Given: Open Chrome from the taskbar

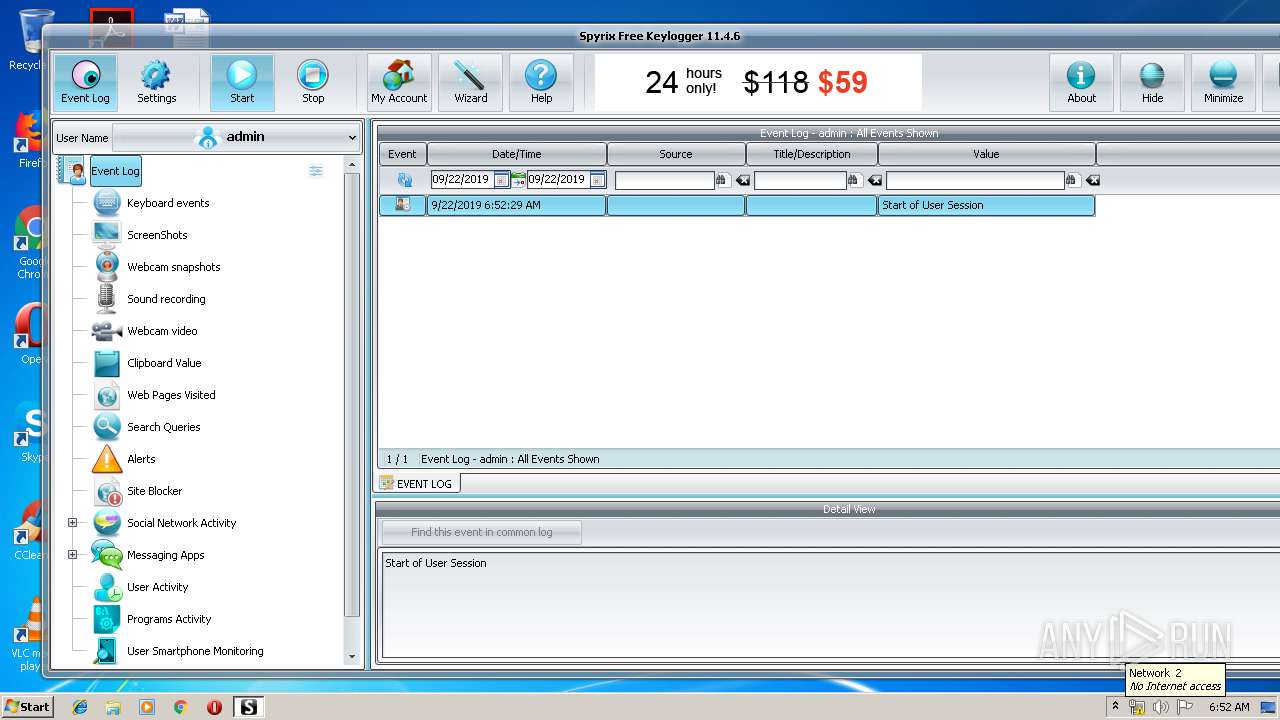Looking at the screenshot, I should 180,707.
